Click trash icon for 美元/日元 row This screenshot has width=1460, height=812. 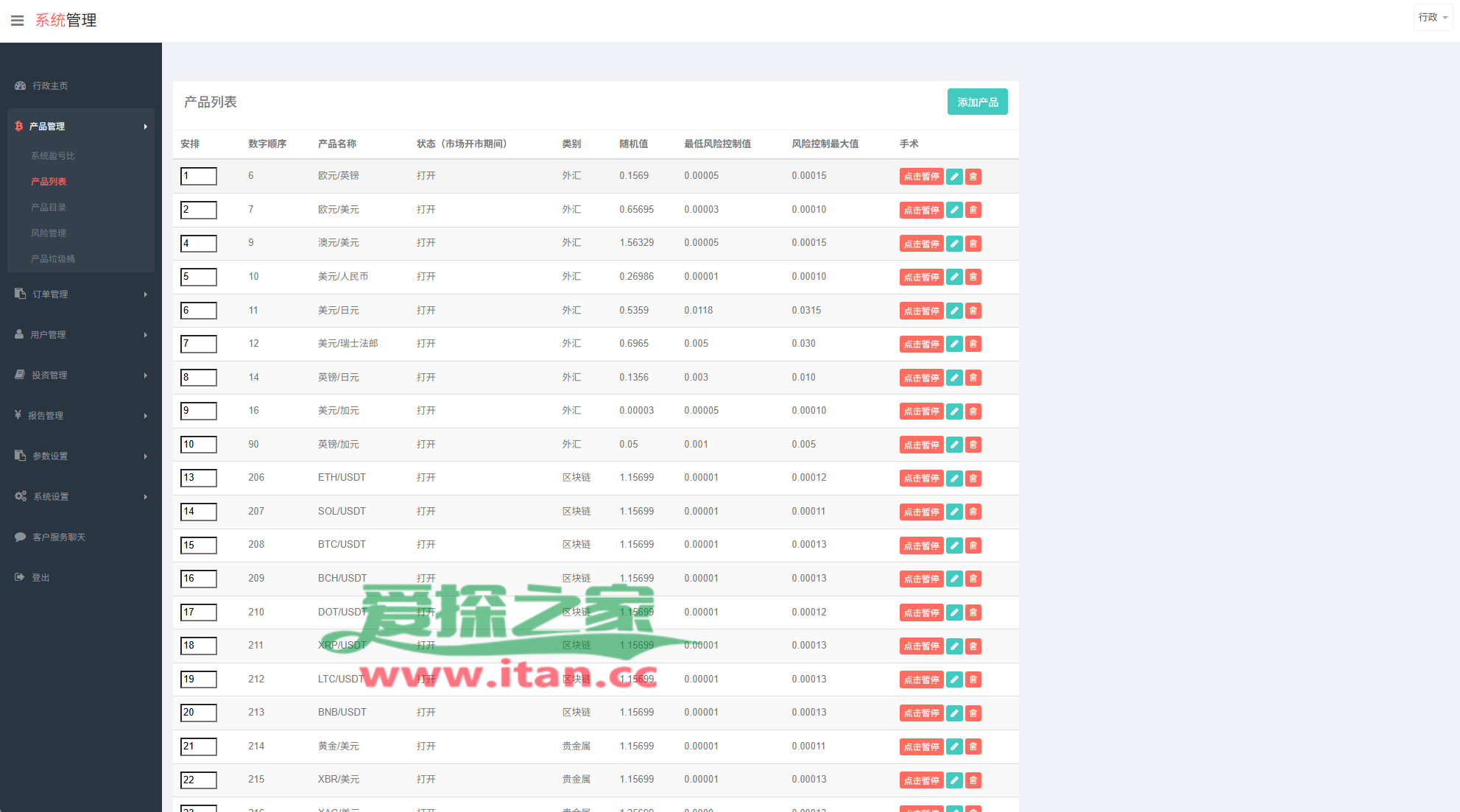coord(973,311)
